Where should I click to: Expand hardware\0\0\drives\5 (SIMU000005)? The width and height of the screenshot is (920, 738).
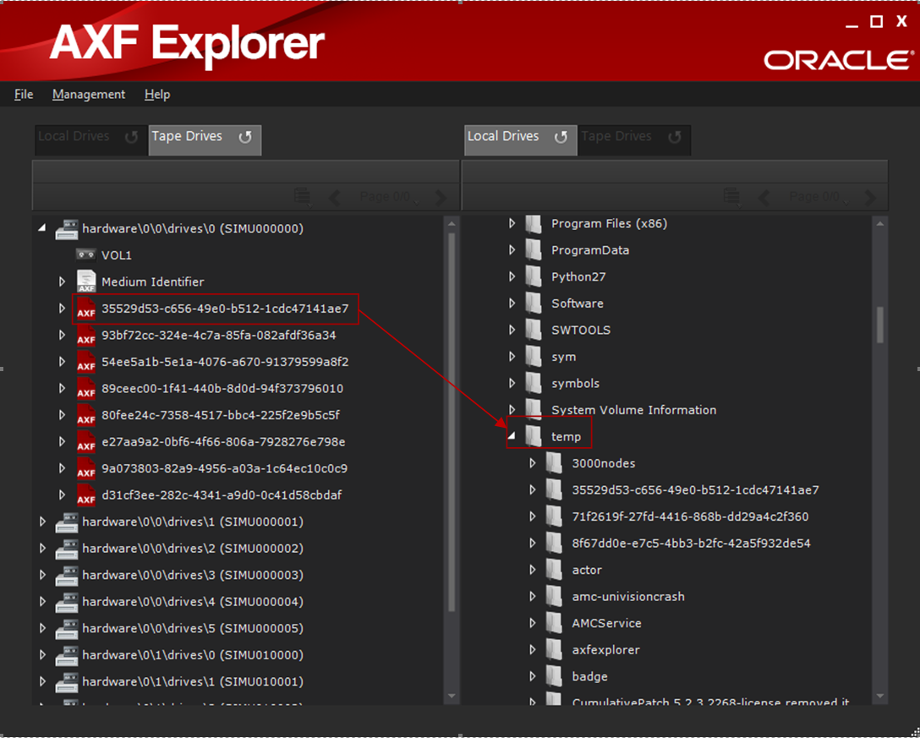pyautogui.click(x=42, y=628)
